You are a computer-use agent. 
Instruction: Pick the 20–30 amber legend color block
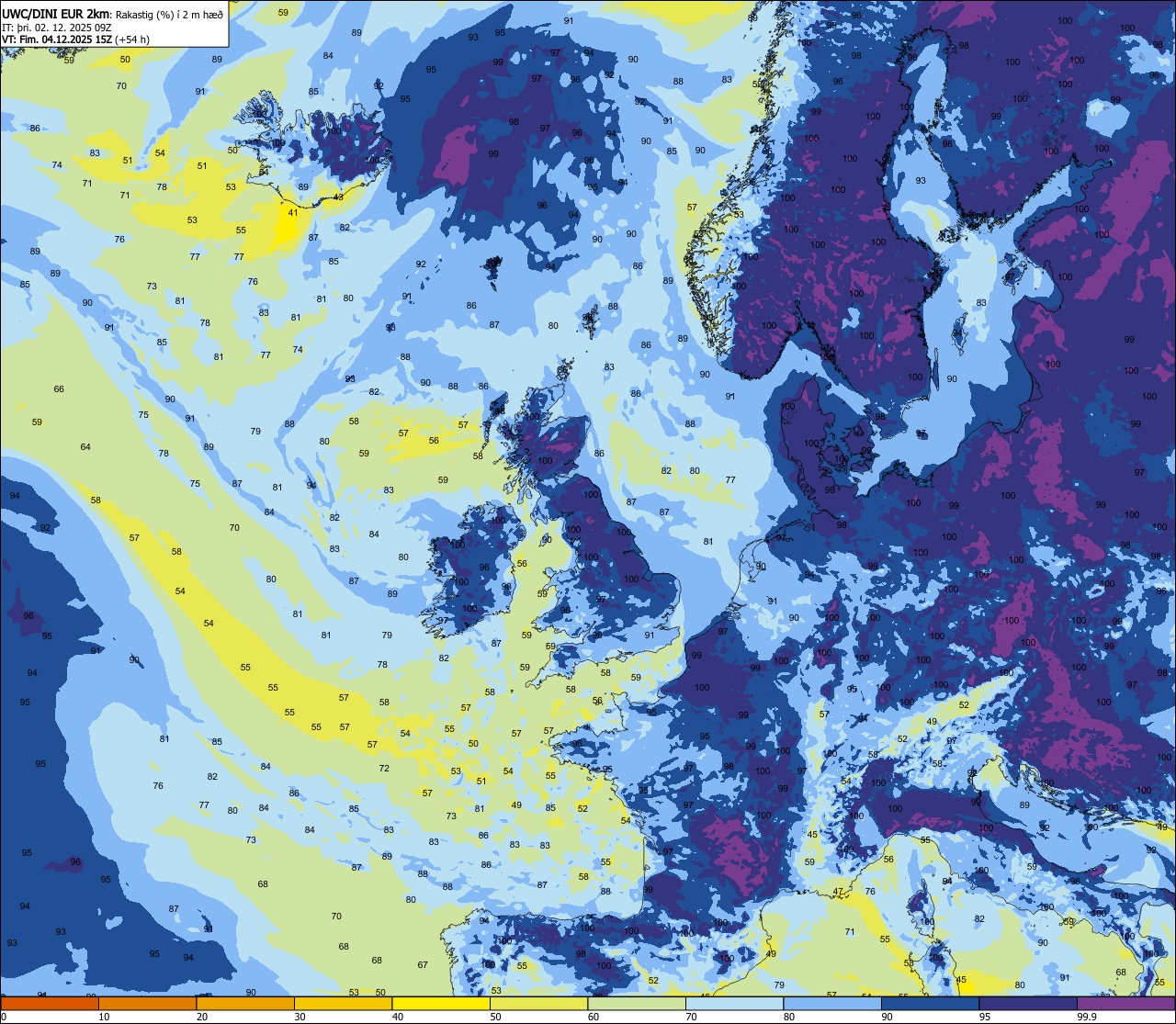tap(245, 1003)
